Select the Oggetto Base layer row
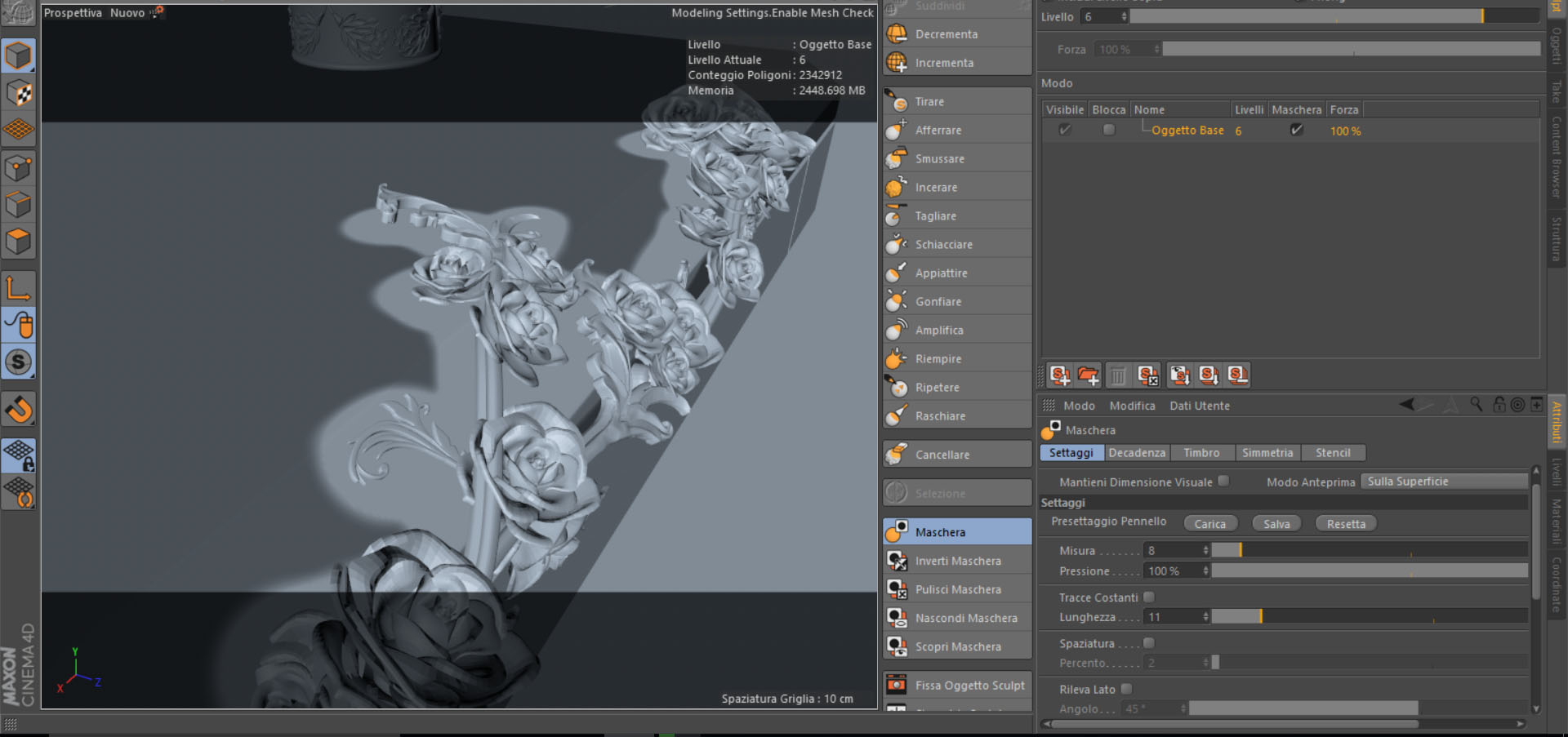Screen dimensions: 1568x737 pyautogui.click(x=1290, y=131)
